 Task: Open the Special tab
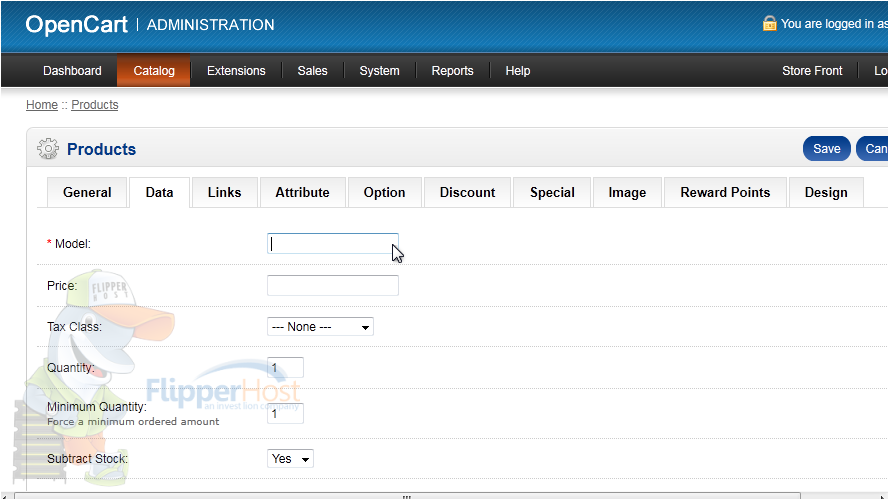pyautogui.click(x=552, y=193)
